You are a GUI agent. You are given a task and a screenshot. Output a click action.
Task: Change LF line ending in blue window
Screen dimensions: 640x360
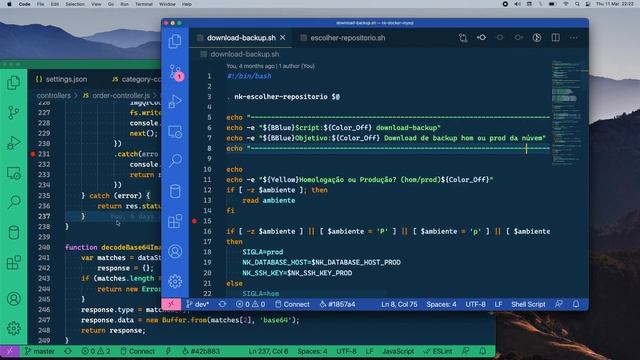498,304
